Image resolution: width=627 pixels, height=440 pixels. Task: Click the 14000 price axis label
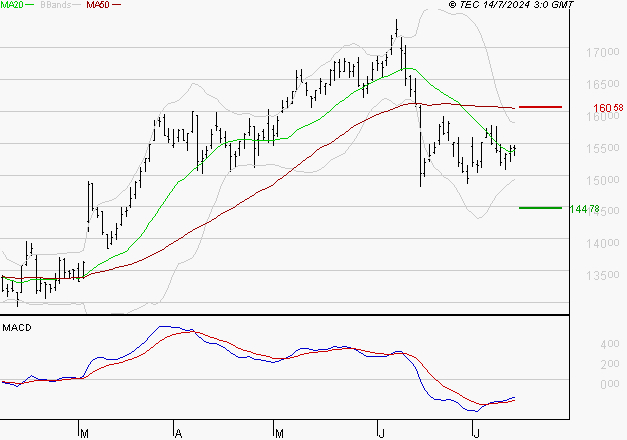[603, 243]
